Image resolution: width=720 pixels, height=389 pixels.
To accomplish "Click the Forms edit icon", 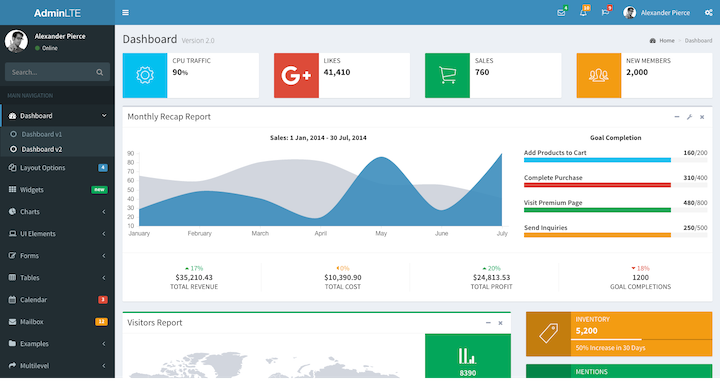I will pyautogui.click(x=12, y=255).
